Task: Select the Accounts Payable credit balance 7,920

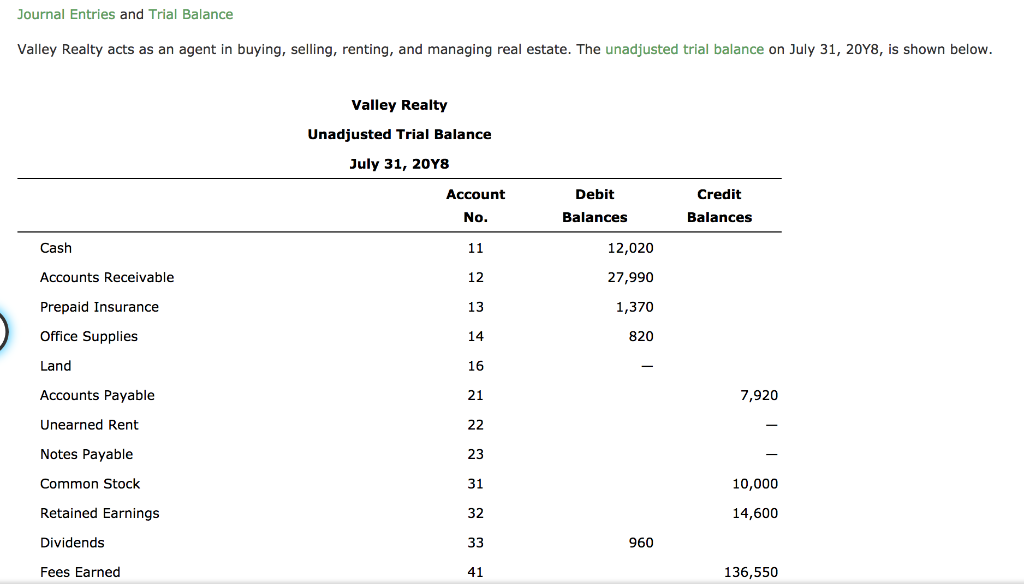Action: 757,395
